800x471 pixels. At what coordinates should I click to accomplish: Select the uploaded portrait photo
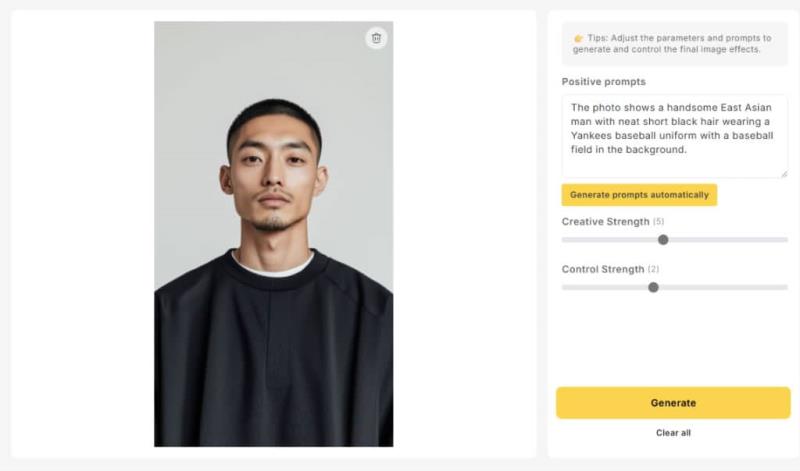(x=273, y=234)
